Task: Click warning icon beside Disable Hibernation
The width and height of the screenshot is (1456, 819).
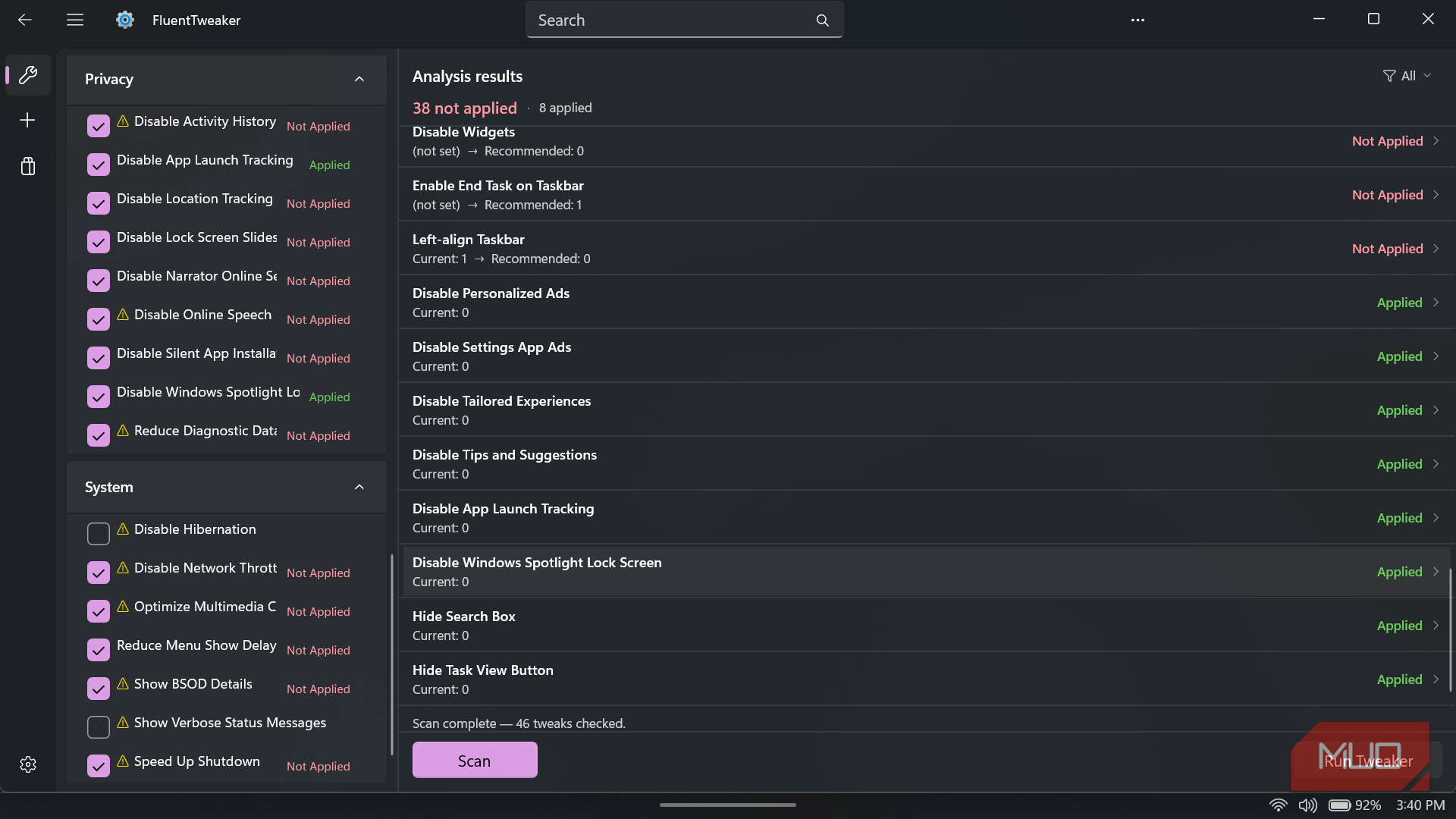Action: (x=123, y=529)
